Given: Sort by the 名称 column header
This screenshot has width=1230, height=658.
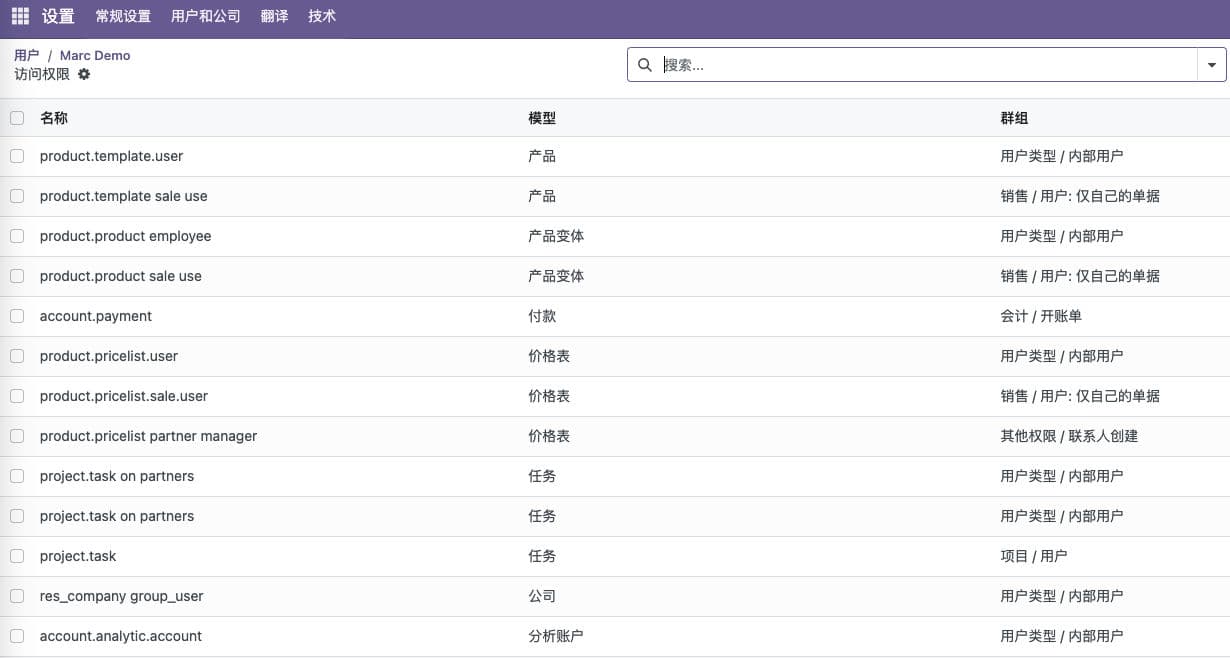Looking at the screenshot, I should tap(54, 118).
